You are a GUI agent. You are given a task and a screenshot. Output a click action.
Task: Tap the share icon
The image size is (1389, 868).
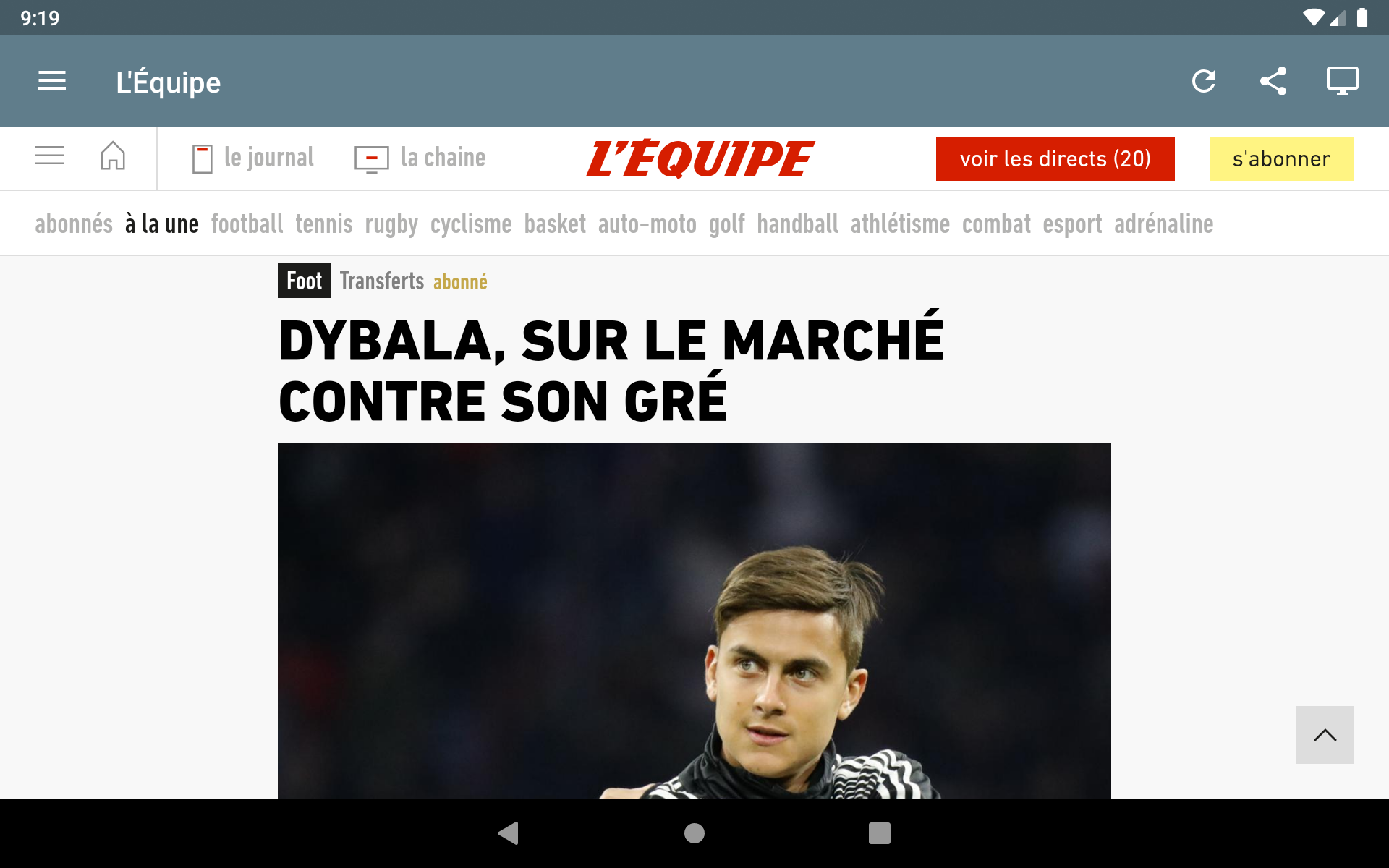click(1273, 81)
